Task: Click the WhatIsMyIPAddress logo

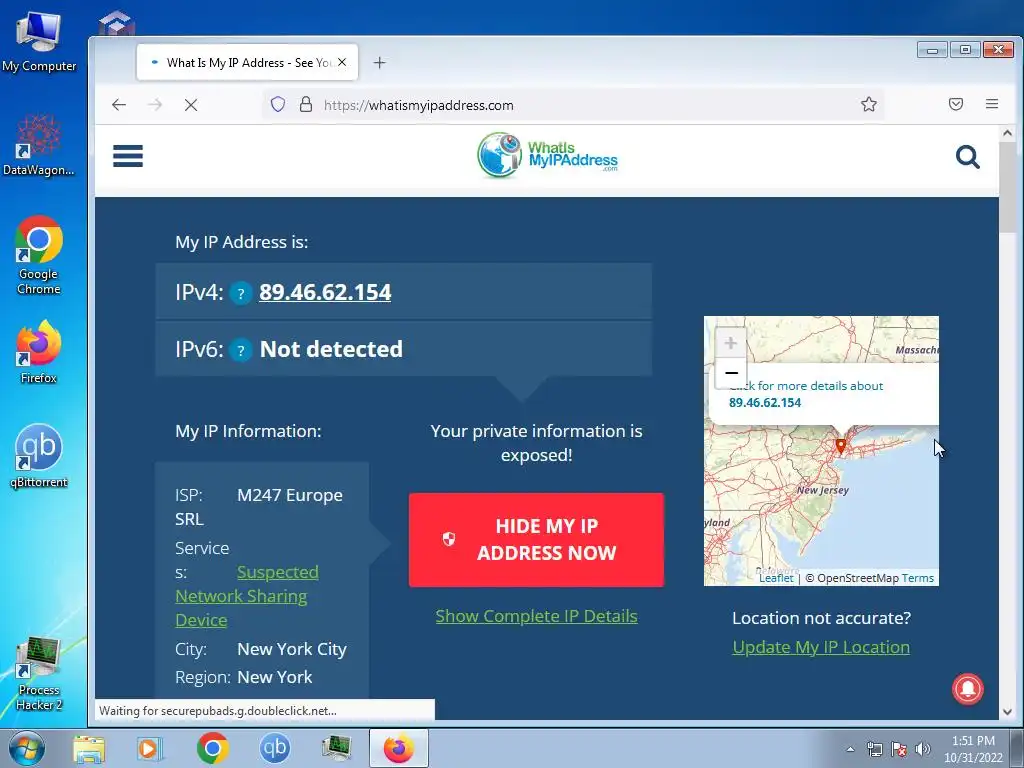Action: coord(547,155)
